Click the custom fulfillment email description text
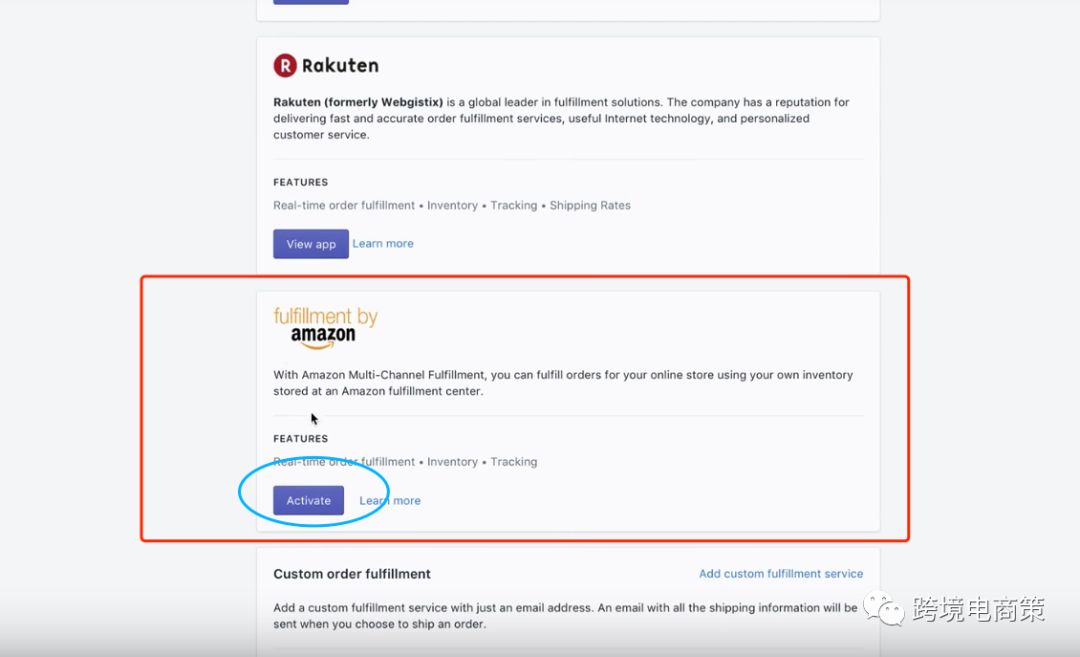1080x657 pixels. (565, 615)
